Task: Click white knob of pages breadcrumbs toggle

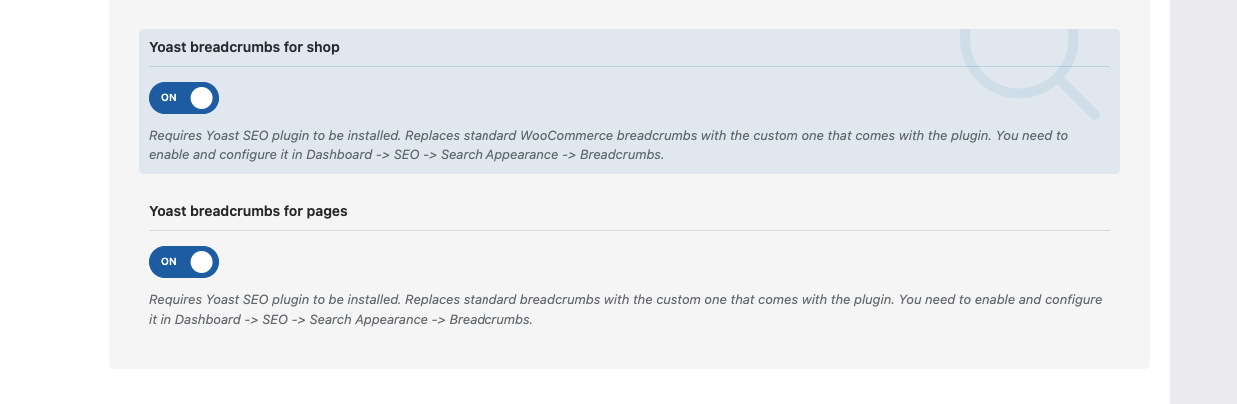Action: point(202,262)
